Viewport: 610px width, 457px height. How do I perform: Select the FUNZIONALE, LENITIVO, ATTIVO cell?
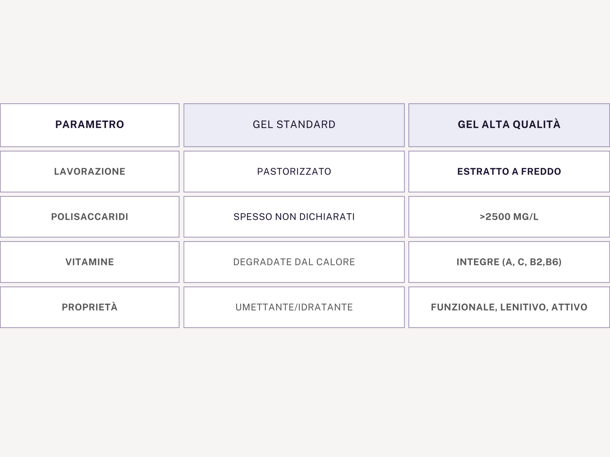click(x=509, y=307)
